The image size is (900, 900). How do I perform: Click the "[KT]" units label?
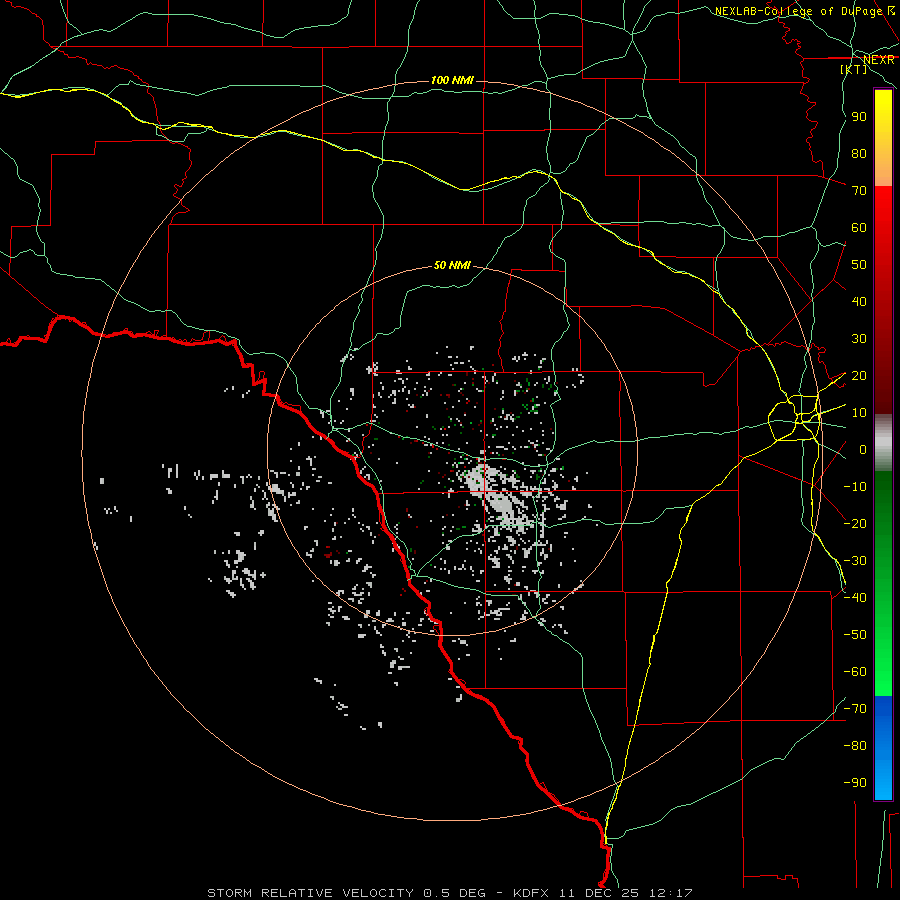(854, 69)
